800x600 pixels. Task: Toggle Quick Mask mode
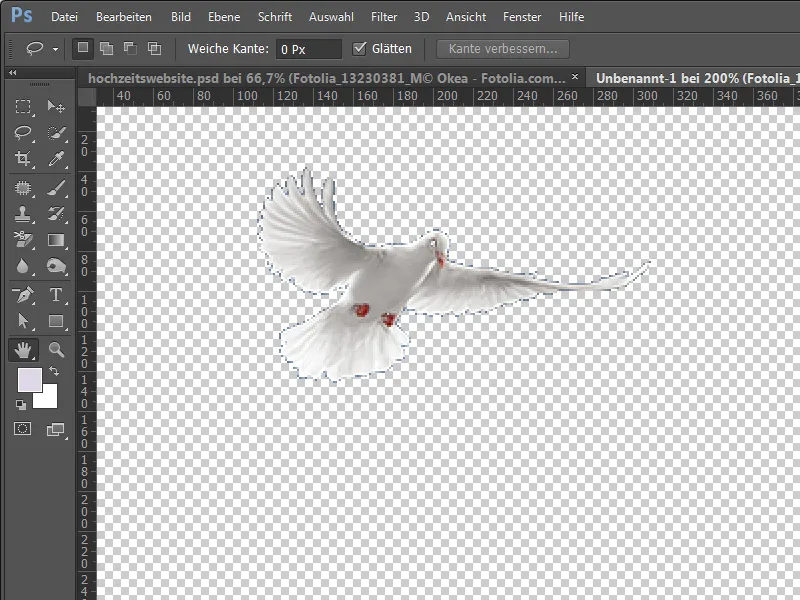coord(22,429)
